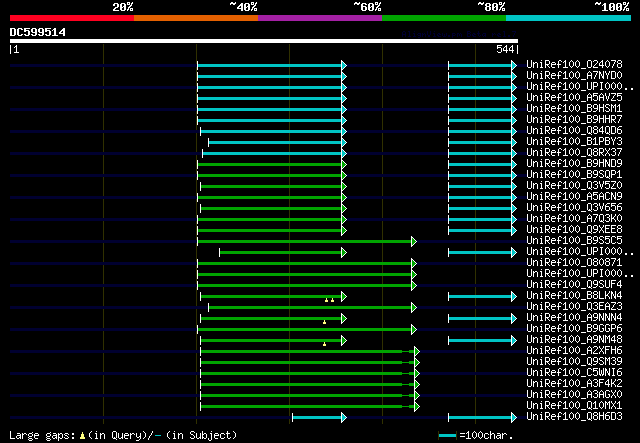Click the cyan alignment bar in B1PBY3 row
Screen dimensions: 640x443
[x=278, y=142]
